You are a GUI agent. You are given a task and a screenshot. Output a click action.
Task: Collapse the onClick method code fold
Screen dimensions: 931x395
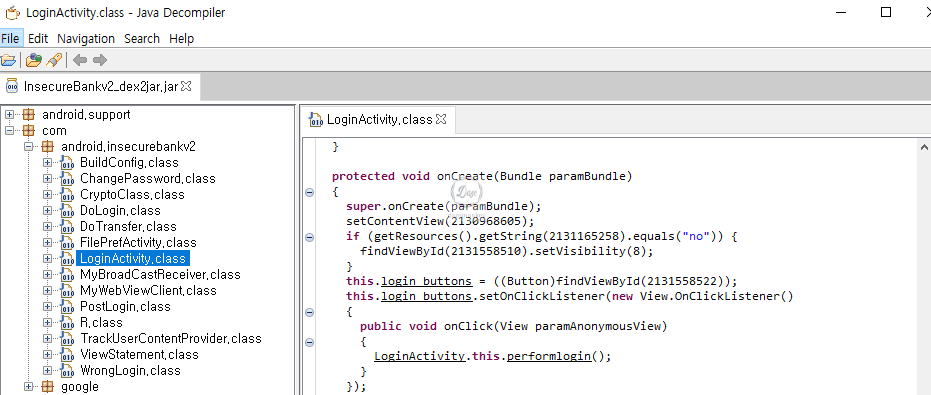tap(309, 342)
